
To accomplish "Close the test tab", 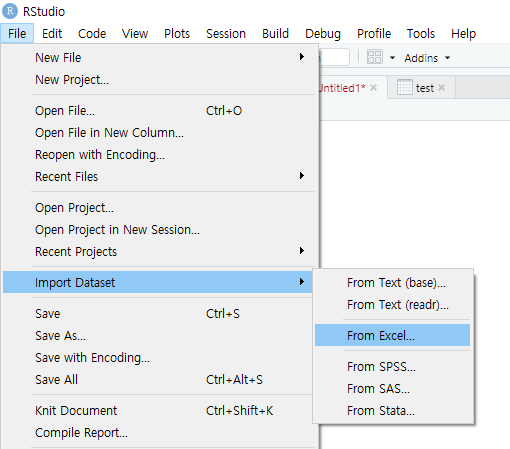I will click(x=441, y=88).
